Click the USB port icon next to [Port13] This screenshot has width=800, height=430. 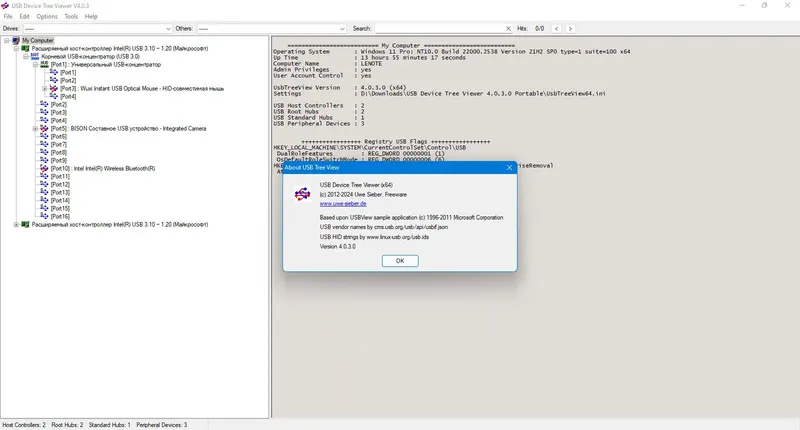click(44, 192)
